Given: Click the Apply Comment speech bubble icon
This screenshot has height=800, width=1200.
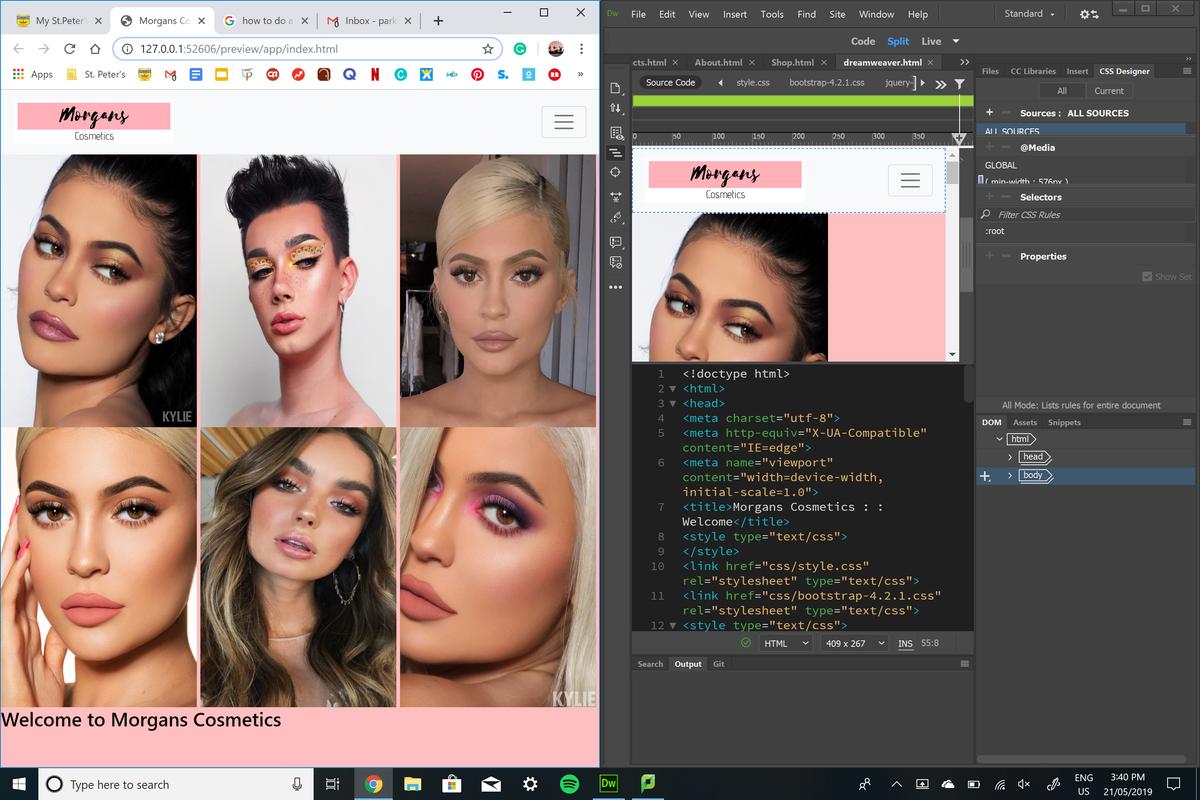Looking at the screenshot, I should tap(615, 242).
